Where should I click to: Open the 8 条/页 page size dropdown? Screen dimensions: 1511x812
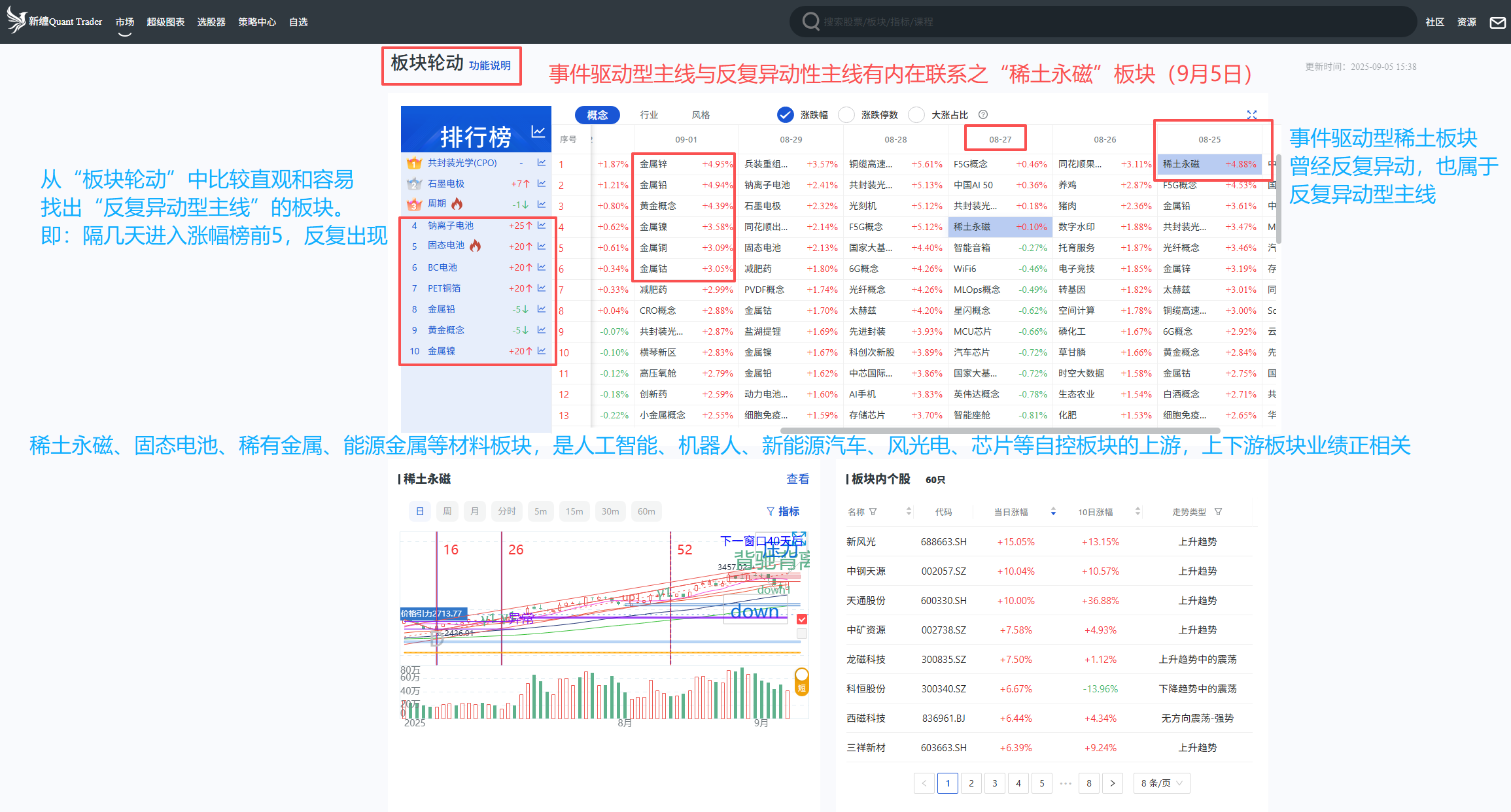pyautogui.click(x=1161, y=783)
